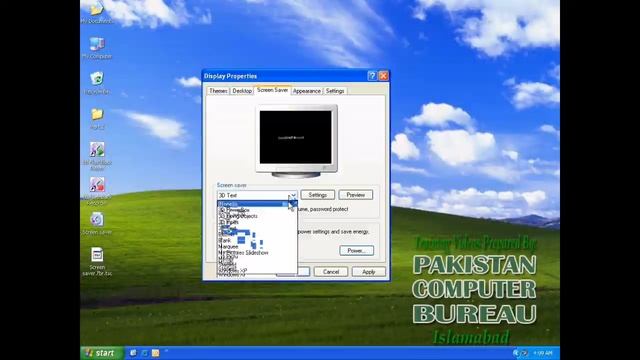Select the Screen saver.fbr file icon
This screenshot has height=360, width=640.
pyautogui.click(x=97, y=262)
